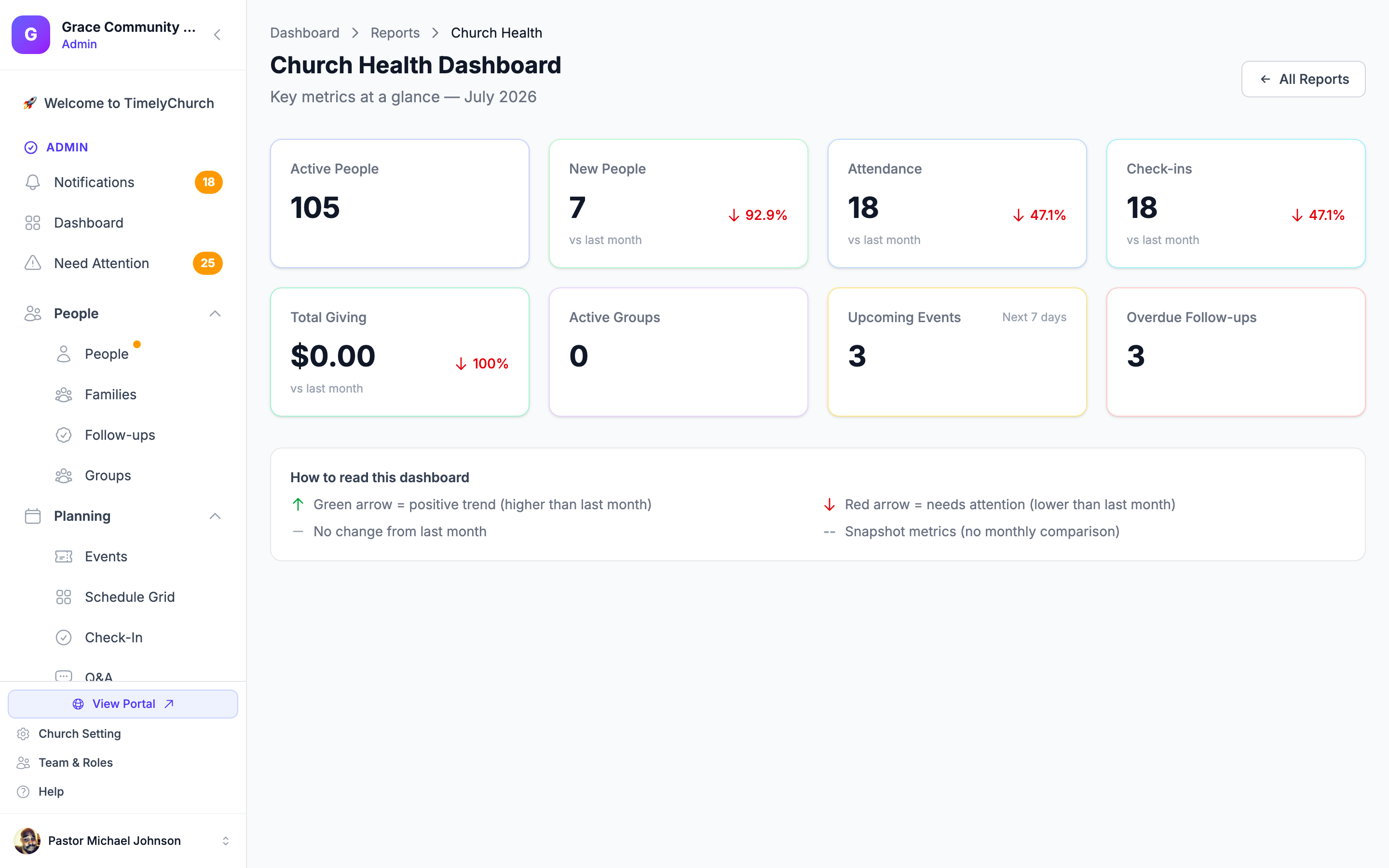Image resolution: width=1389 pixels, height=868 pixels.
Task: Open Team & Roles link
Action: click(x=76, y=762)
